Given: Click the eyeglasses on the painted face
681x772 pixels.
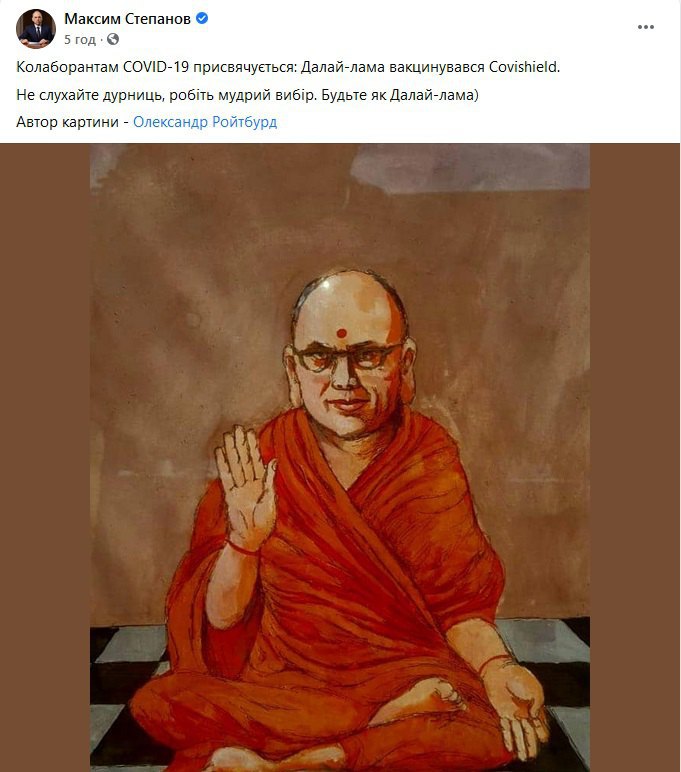Looking at the screenshot, I should [348, 356].
